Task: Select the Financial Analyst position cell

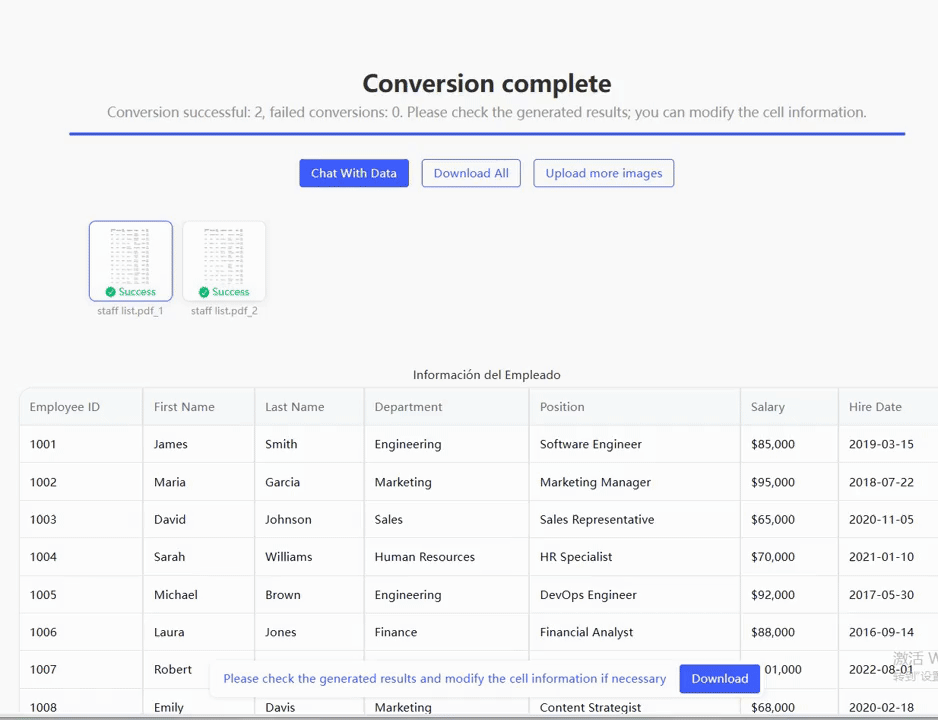Action: click(x=588, y=632)
